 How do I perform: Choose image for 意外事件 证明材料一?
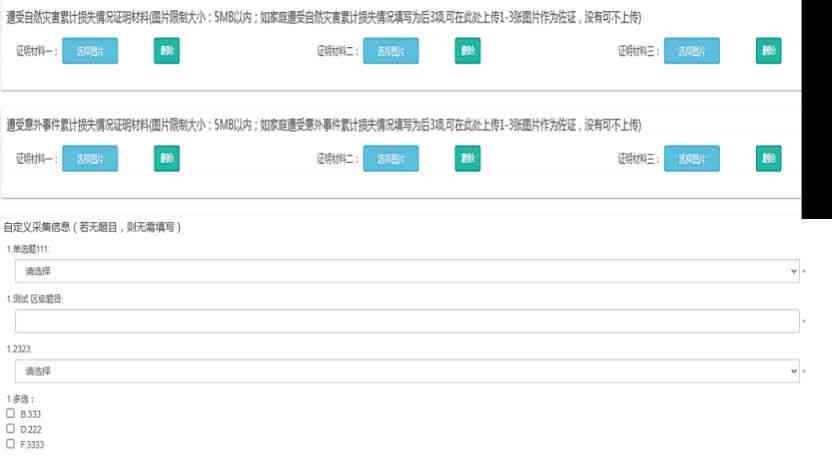point(90,159)
